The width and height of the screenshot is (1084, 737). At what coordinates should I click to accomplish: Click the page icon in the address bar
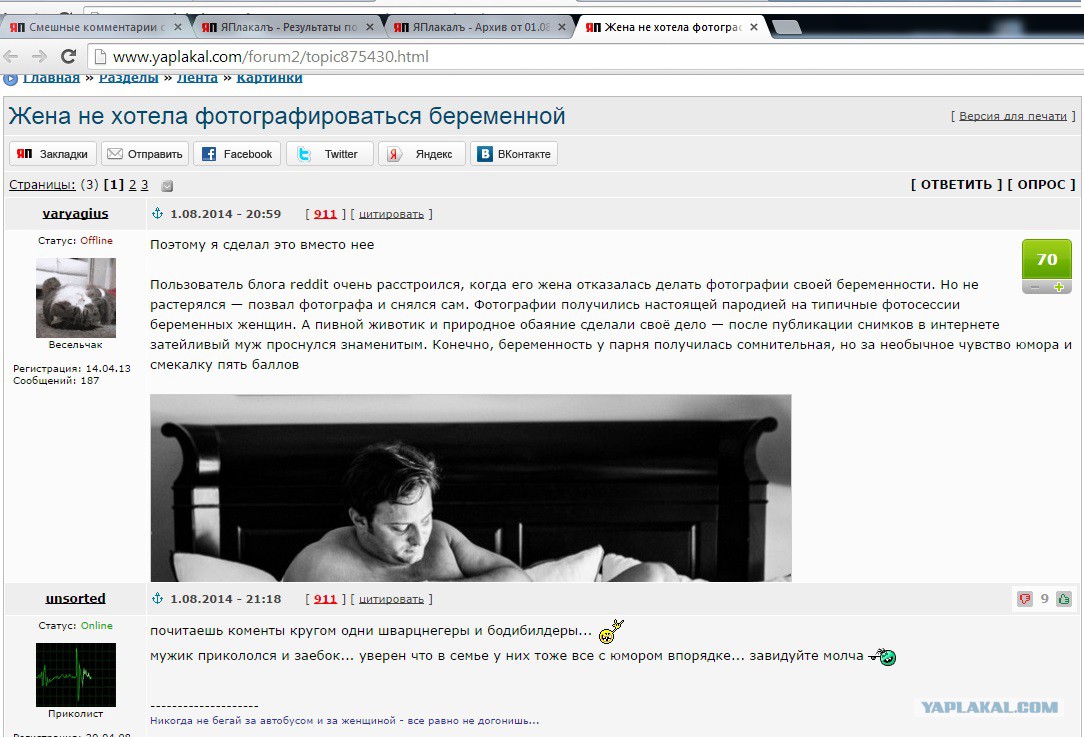tap(100, 57)
